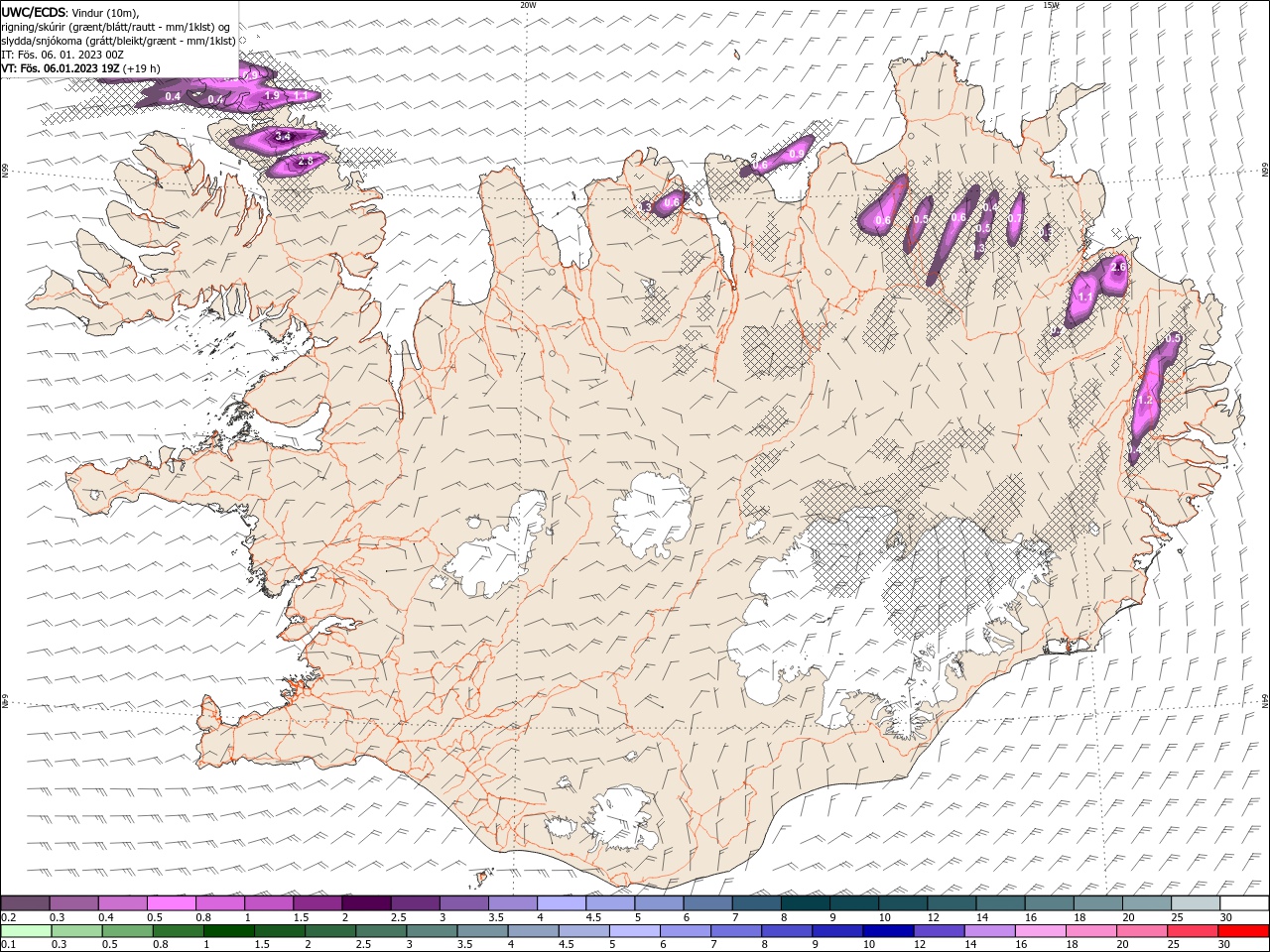Click the 25 label on the lower scale
This screenshot has width=1270, height=952.
(1173, 944)
